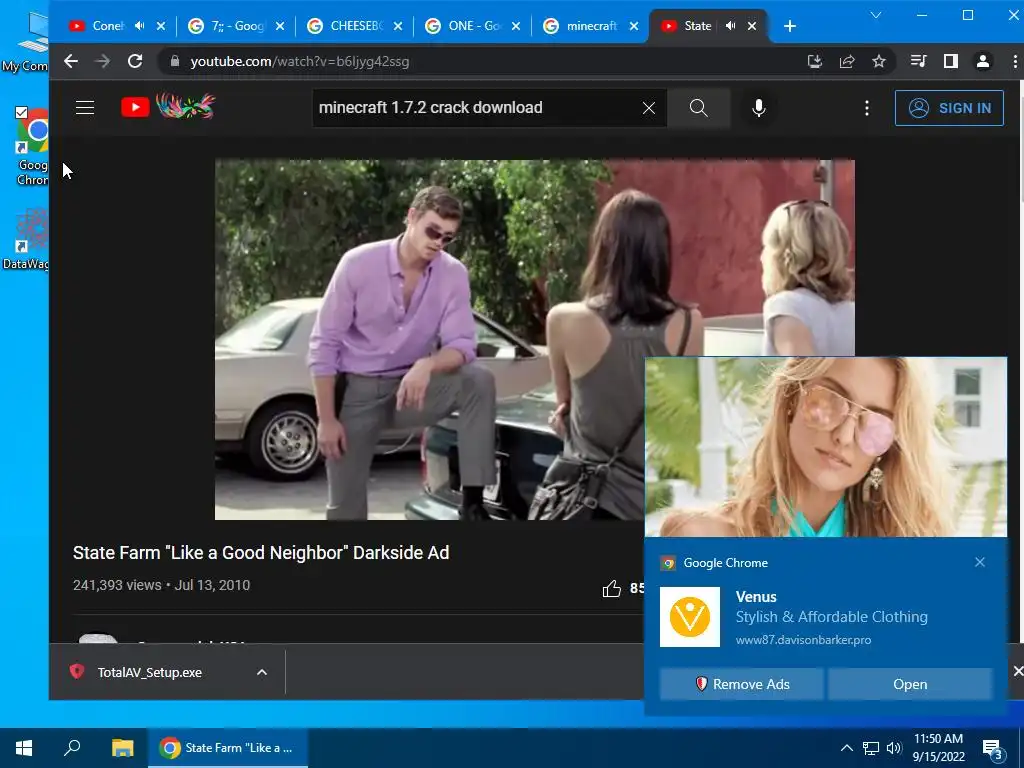Screen dimensions: 1024x768
Task: Click the Venus logo thumbnail
Action: [x=690, y=616]
